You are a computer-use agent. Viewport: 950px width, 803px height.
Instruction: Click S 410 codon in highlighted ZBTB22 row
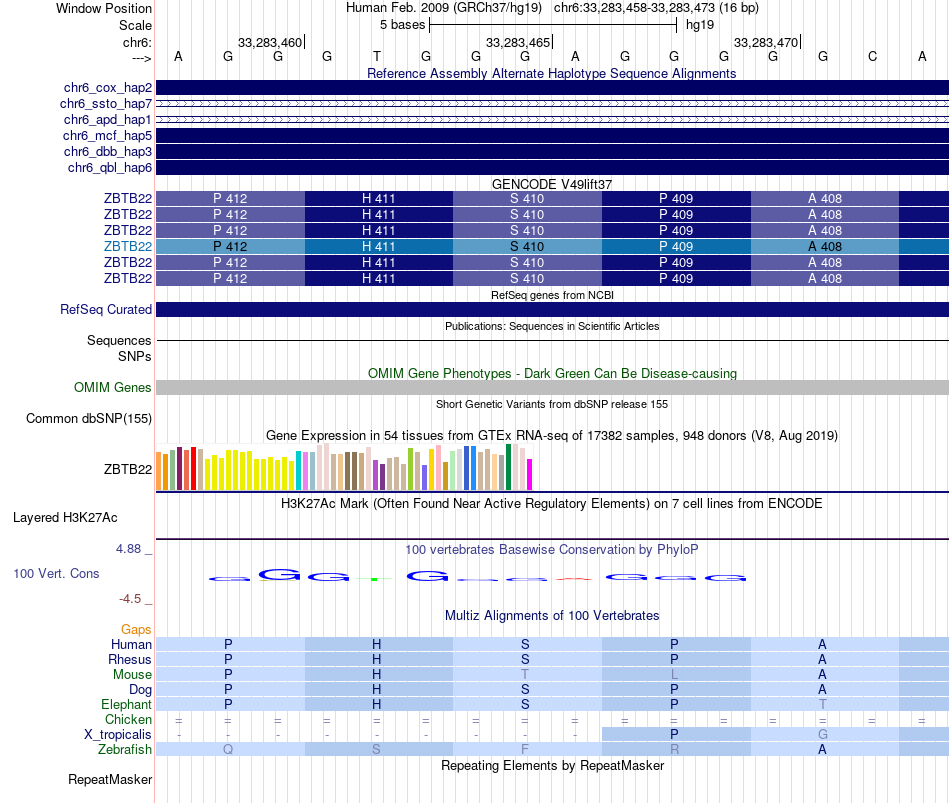pos(527,246)
